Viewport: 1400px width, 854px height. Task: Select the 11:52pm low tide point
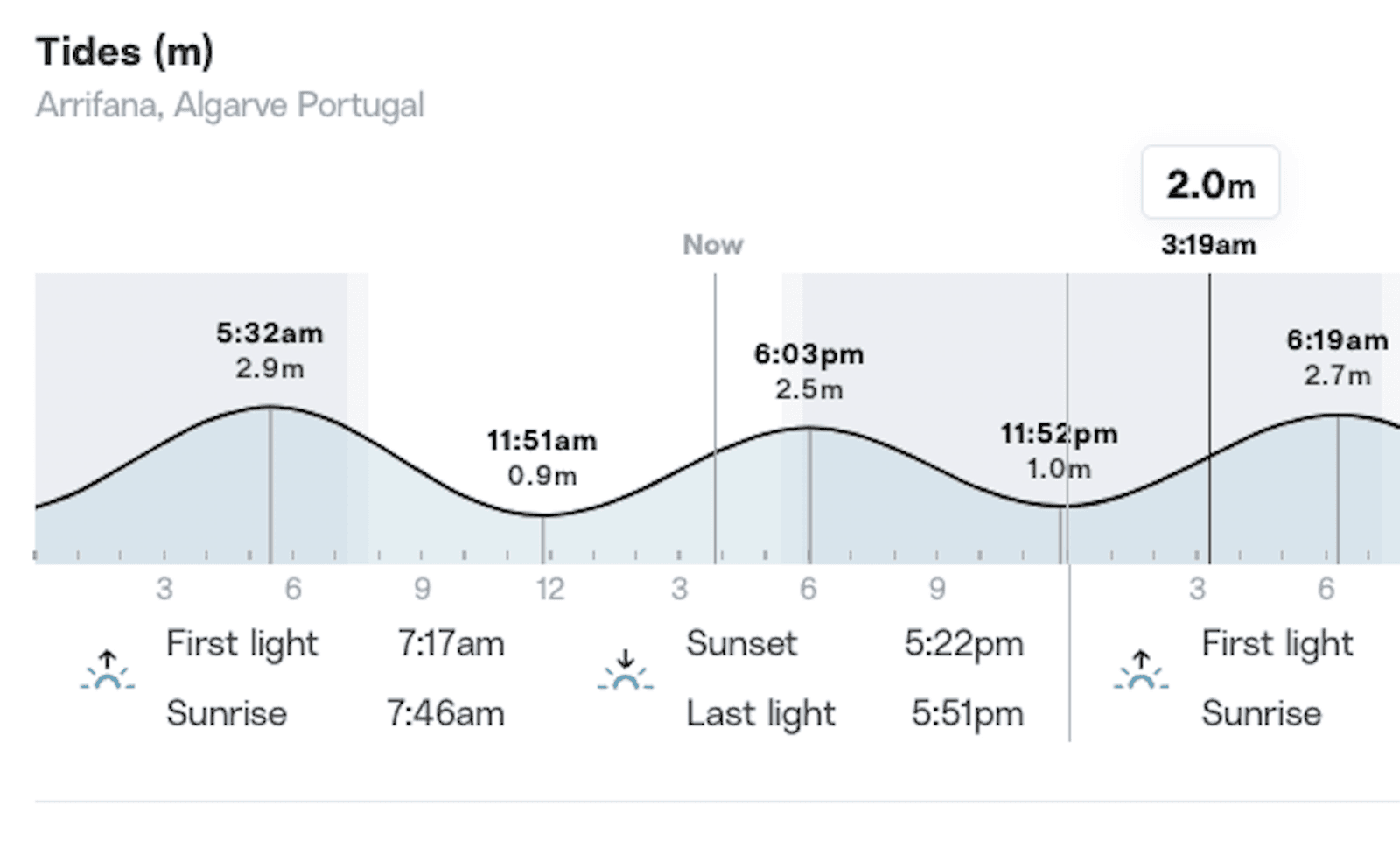[1061, 506]
